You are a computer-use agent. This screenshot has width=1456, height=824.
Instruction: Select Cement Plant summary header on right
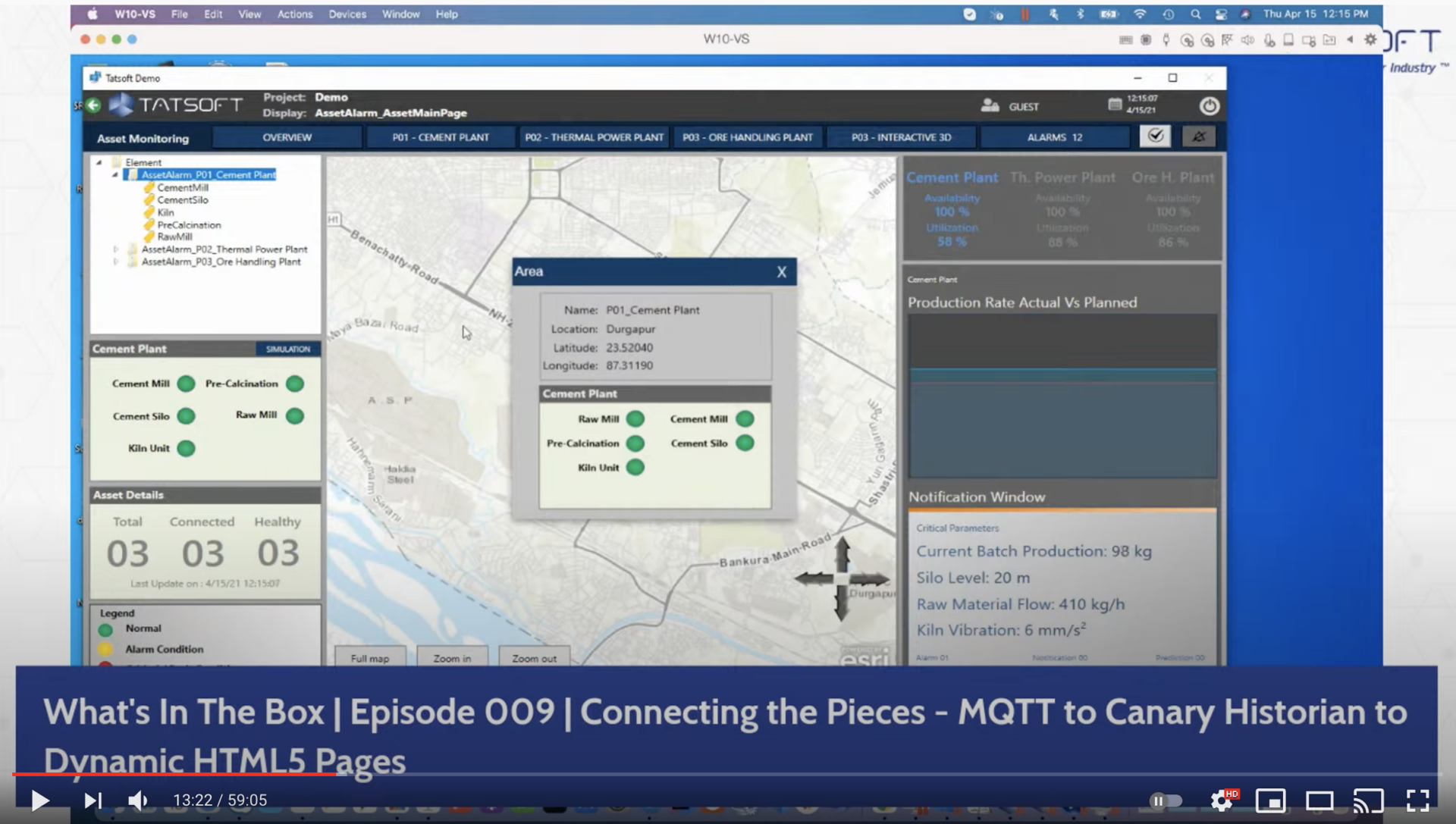[952, 177]
